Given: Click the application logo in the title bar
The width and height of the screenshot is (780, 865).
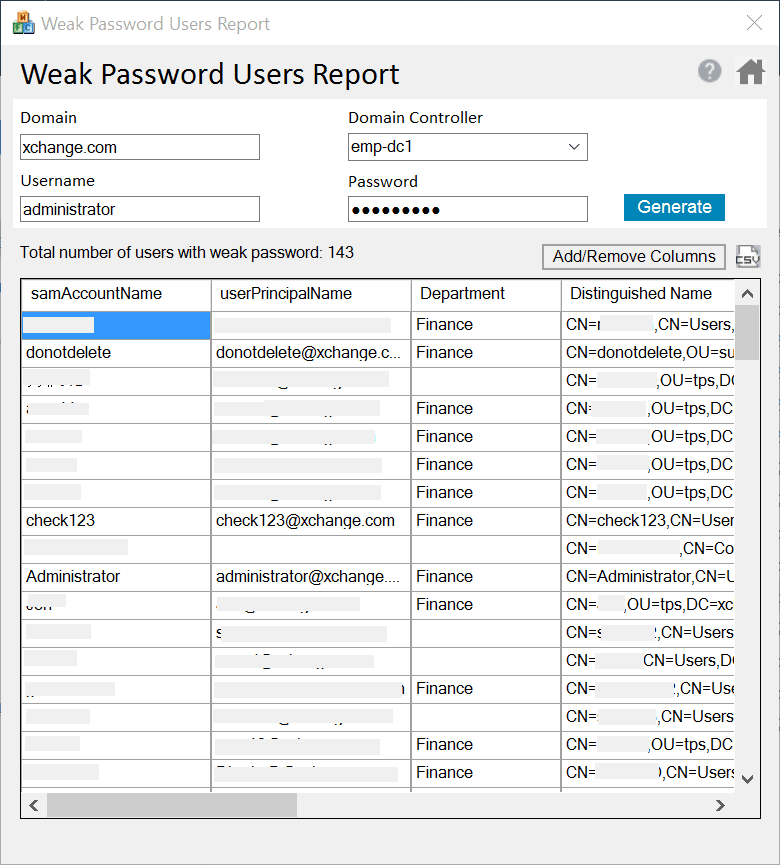Looking at the screenshot, I should pyautogui.click(x=24, y=22).
